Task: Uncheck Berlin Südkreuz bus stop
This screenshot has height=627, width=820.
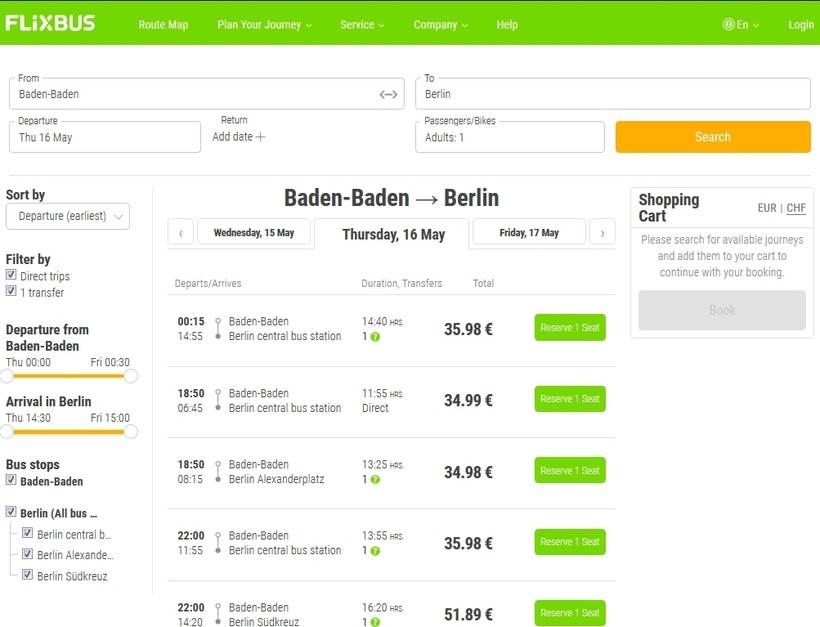Action: tap(28, 575)
